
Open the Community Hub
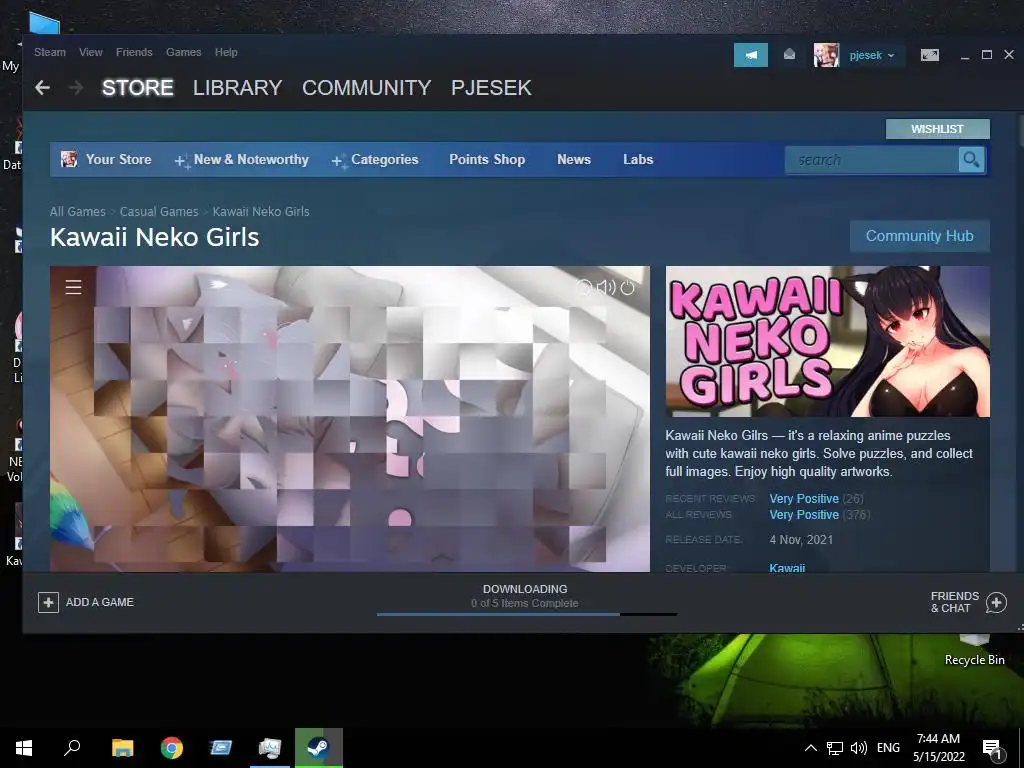click(920, 236)
